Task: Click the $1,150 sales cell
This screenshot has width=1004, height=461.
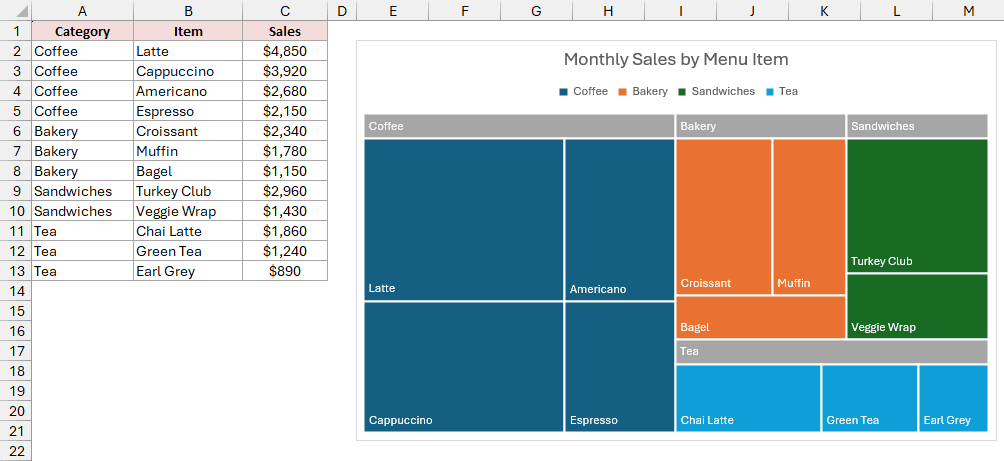Action: (x=285, y=171)
